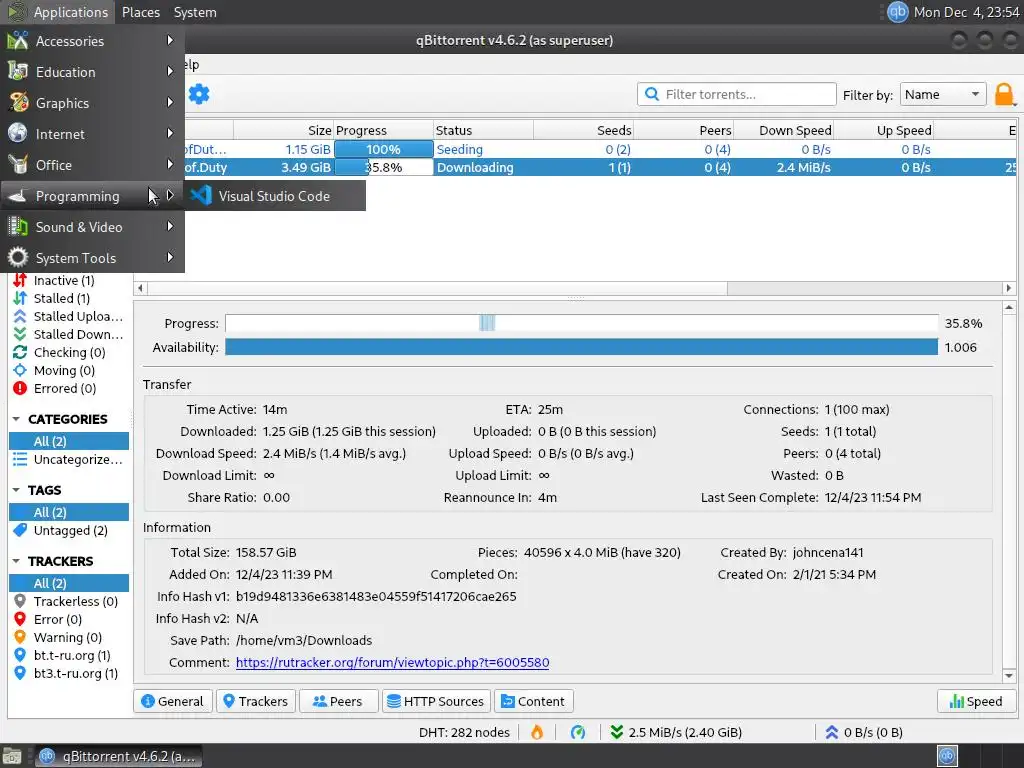The height and width of the screenshot is (768, 1024).
Task: Select Uncategorized in Categories list
Action: 69,459
